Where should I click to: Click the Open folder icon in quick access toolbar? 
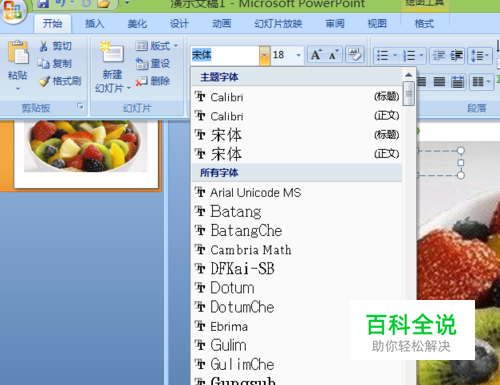point(104,3)
